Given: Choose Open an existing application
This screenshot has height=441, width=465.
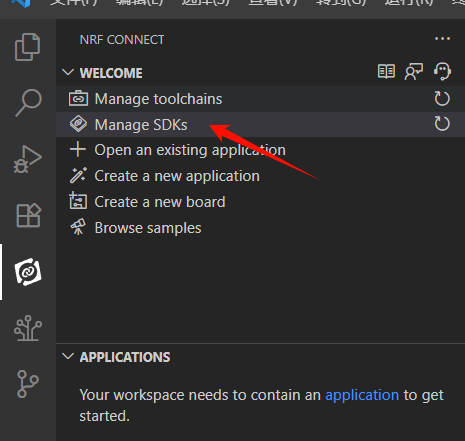Looking at the screenshot, I should [260, 150].
